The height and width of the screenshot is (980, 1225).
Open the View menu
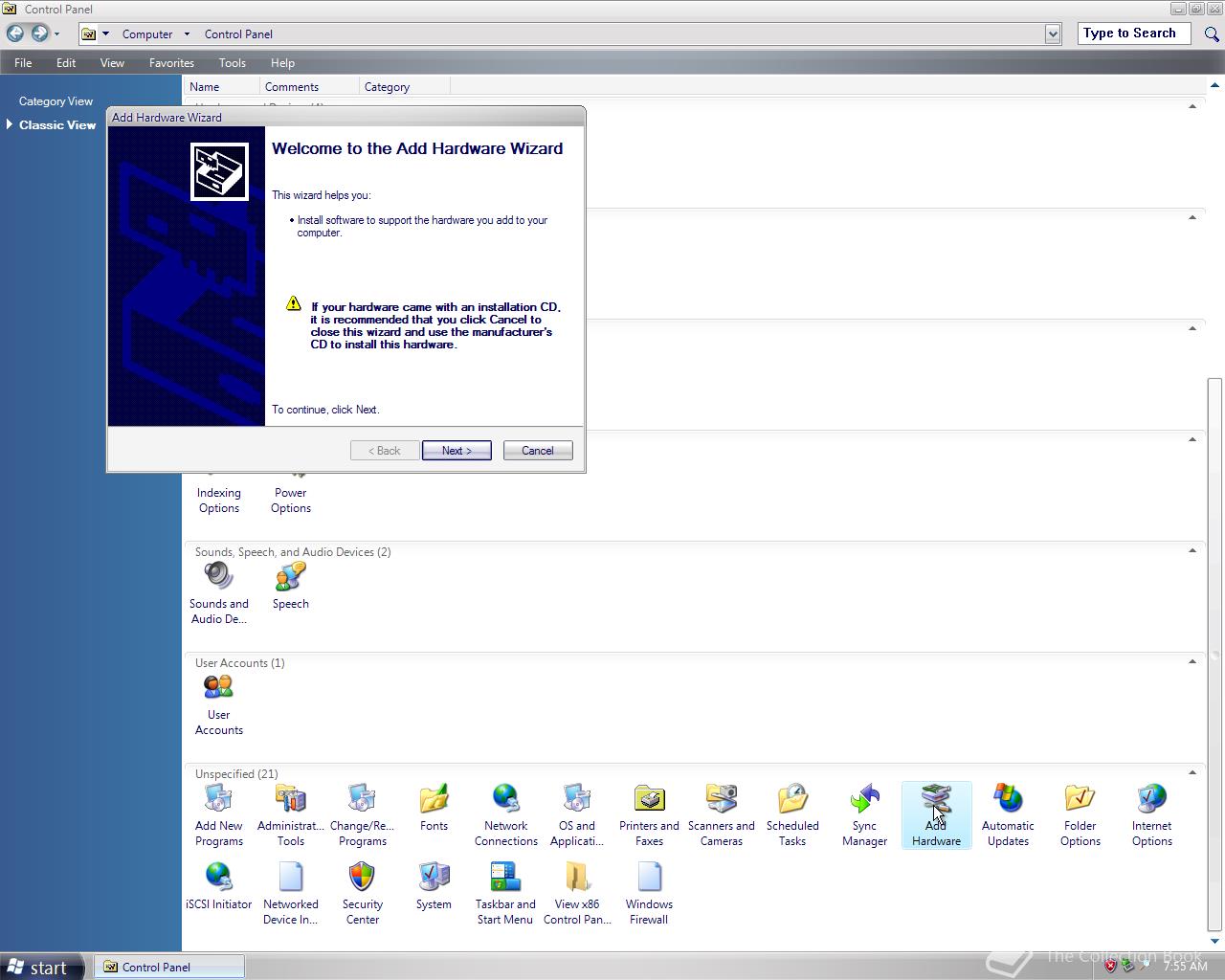[112, 62]
